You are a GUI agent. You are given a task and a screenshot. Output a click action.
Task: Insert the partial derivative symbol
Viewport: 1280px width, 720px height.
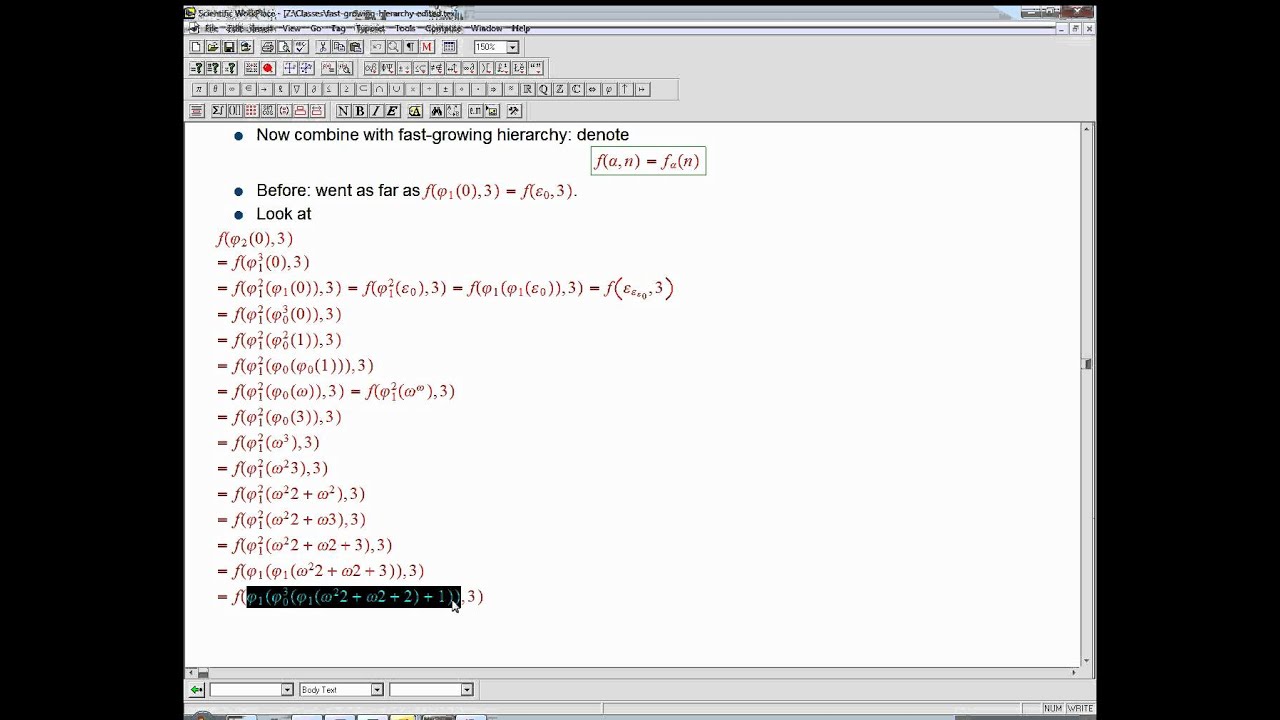point(314,89)
